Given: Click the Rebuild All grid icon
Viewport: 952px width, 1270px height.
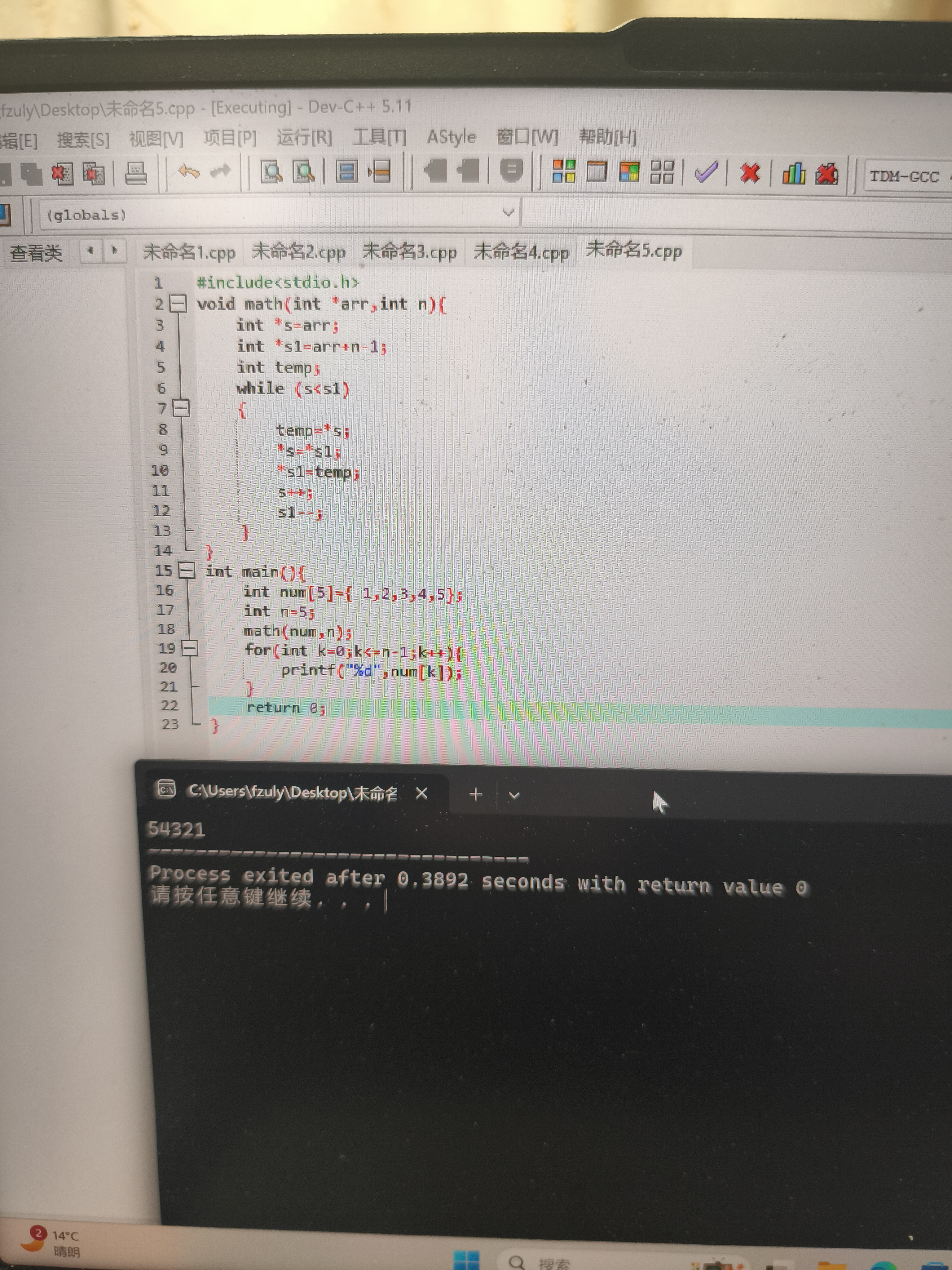Looking at the screenshot, I should coord(662,172).
